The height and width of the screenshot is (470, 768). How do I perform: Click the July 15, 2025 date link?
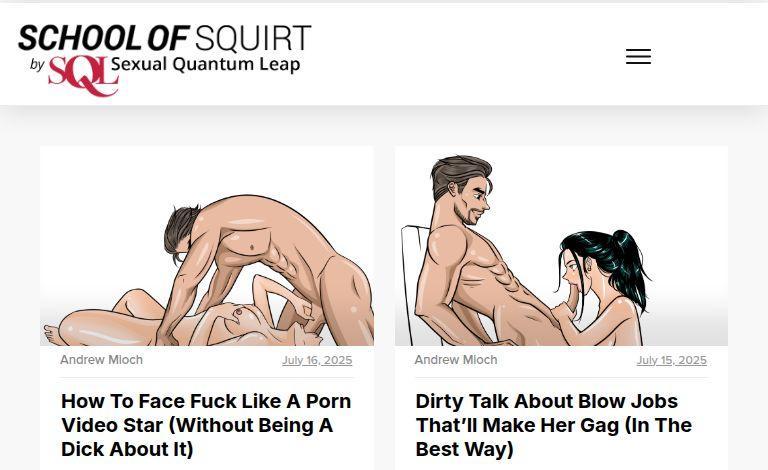coord(672,360)
